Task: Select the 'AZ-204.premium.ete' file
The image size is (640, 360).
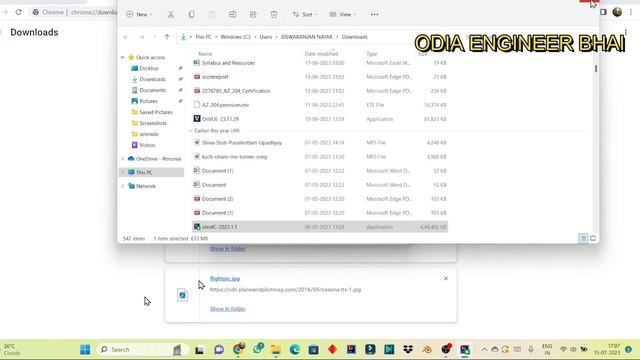Action: click(320, 105)
